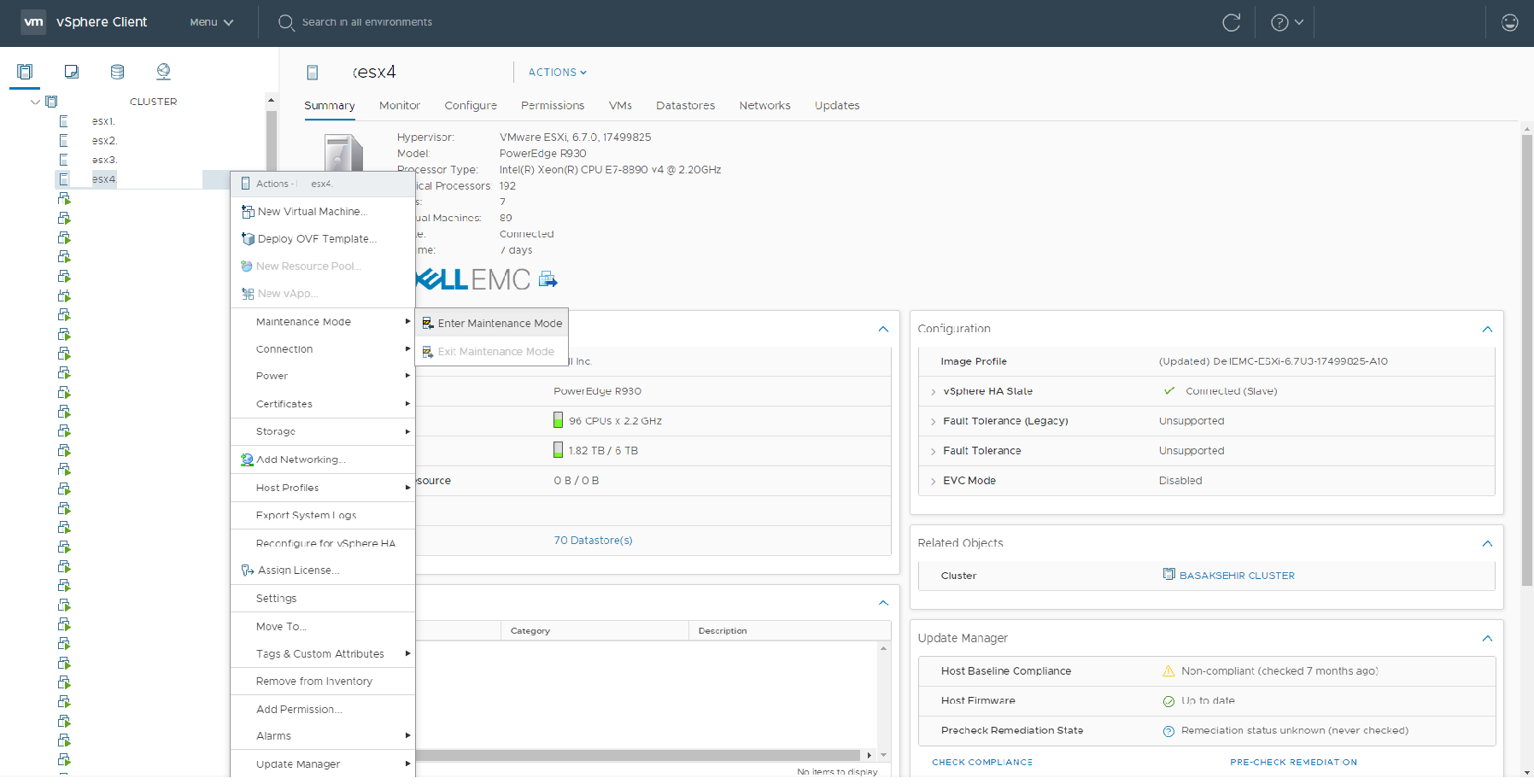Expand the Fault Tolerance row
The image size is (1534, 784).
[x=933, y=452]
